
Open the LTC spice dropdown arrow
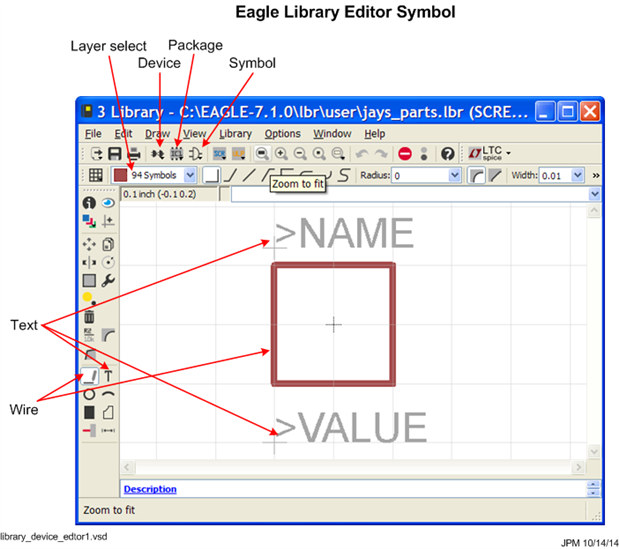click(508, 153)
